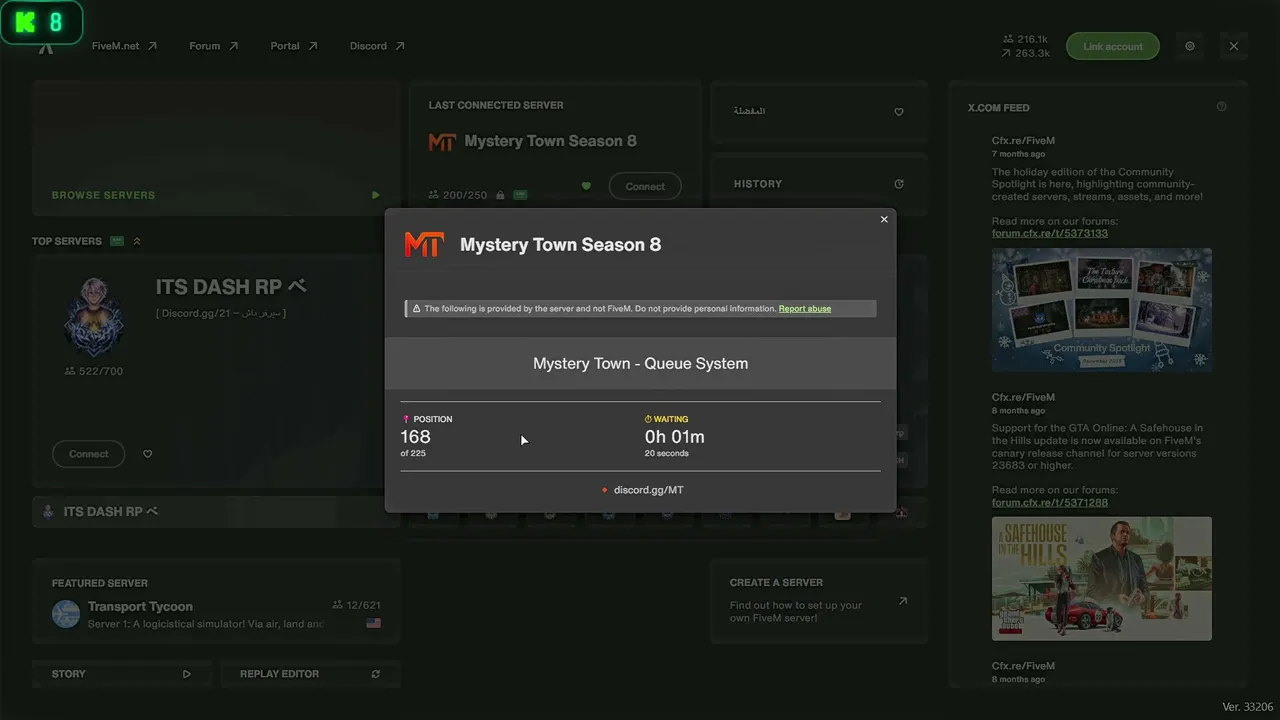Image resolution: width=1280 pixels, height=720 pixels.
Task: Click the Ver. 33206 version text
Action: coord(1248,707)
